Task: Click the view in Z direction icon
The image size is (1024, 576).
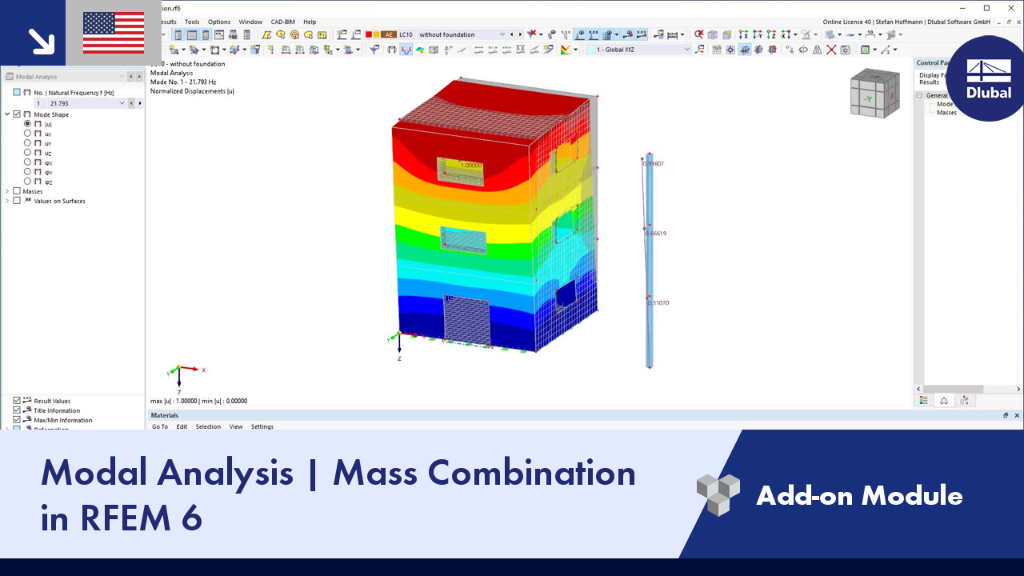Action: [771, 35]
